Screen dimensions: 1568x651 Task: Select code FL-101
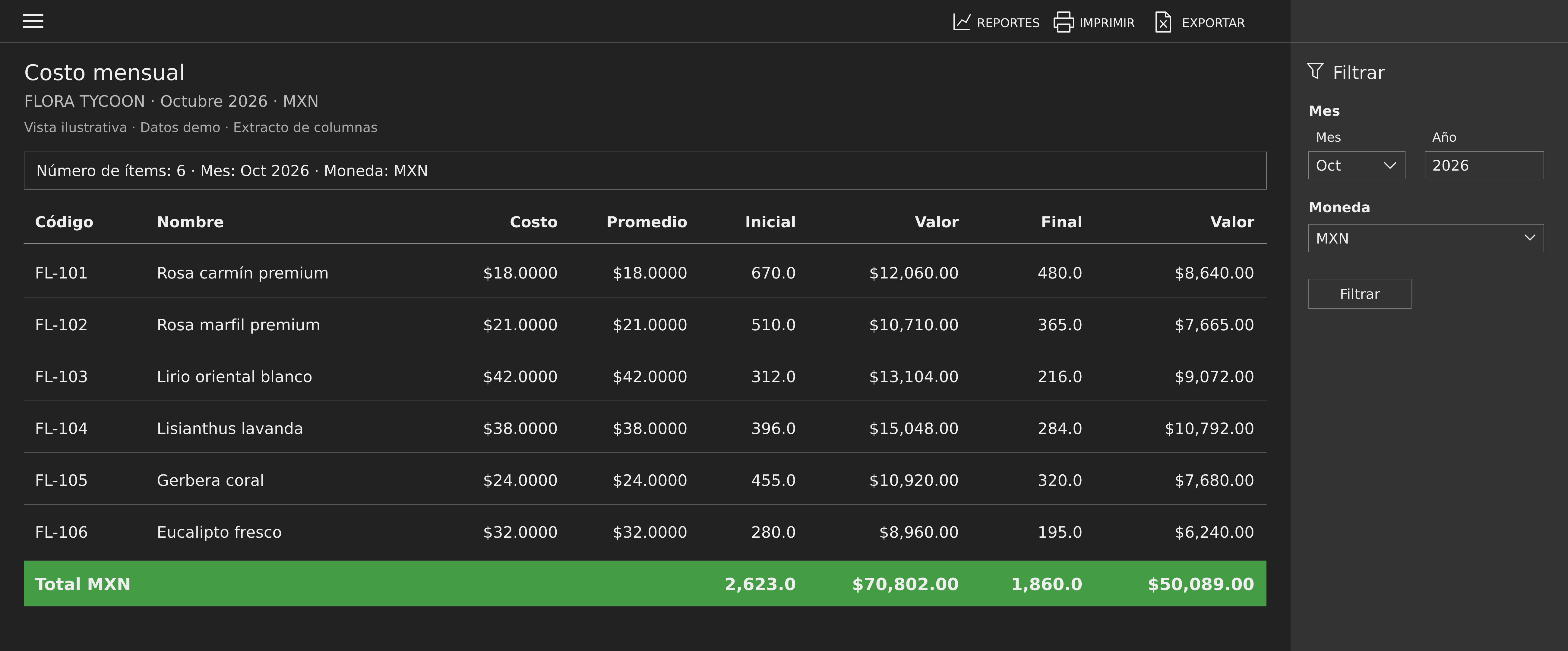[x=61, y=273]
